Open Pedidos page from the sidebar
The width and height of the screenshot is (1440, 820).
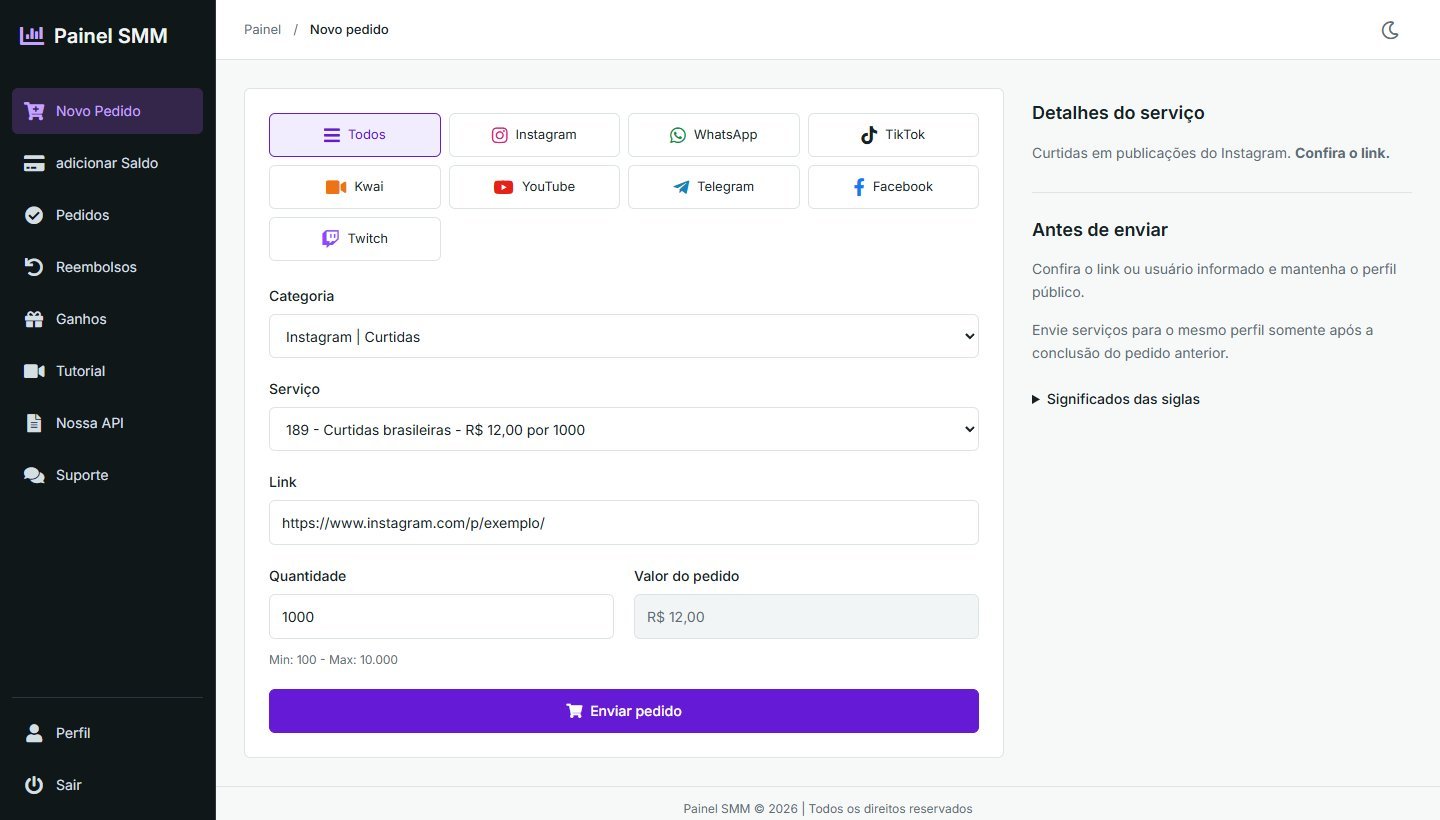pos(107,215)
